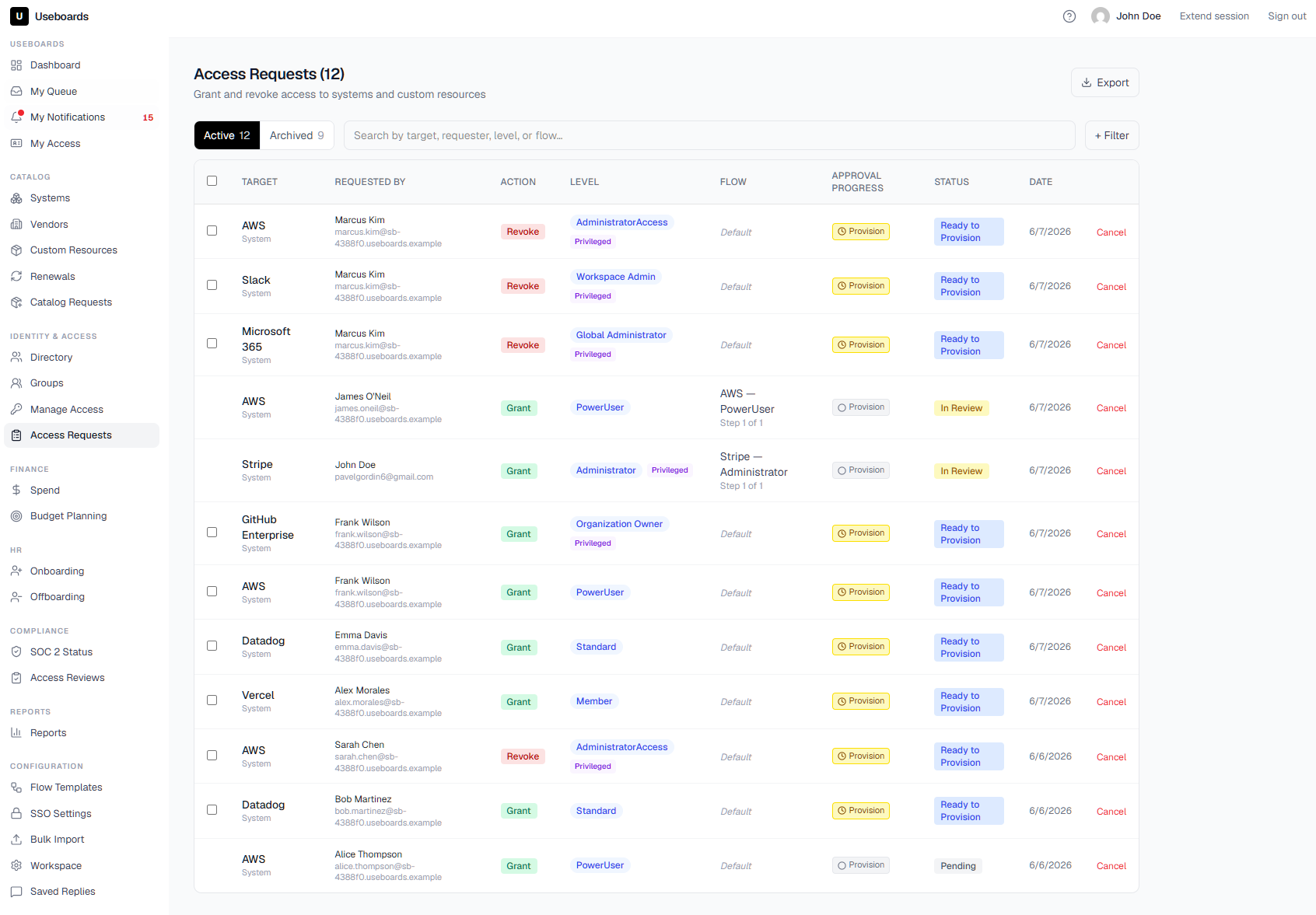Open the Filter options
1316x915 pixels.
pyautogui.click(x=1111, y=135)
